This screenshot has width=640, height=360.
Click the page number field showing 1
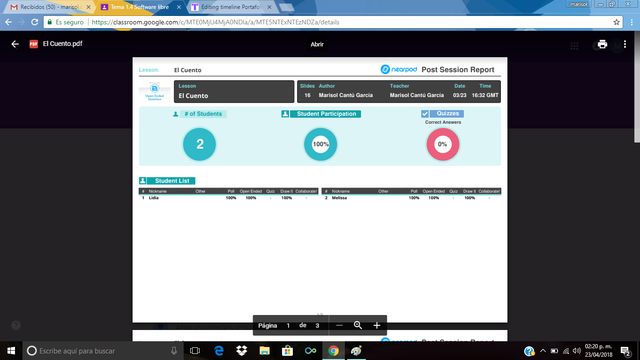[288, 325]
